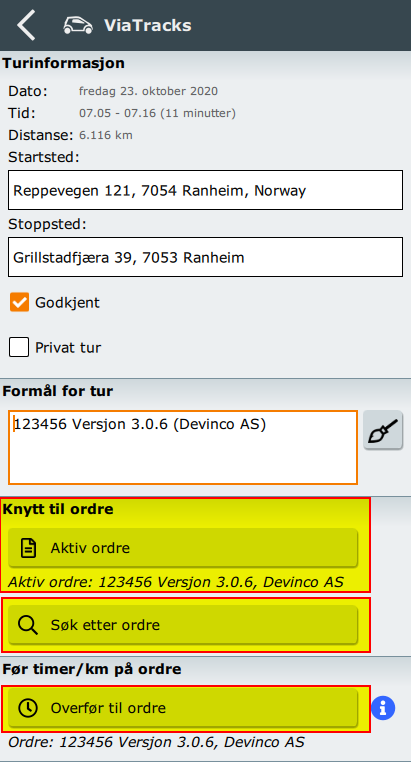Open the blue info icon
This screenshot has height=765, width=411.
pyautogui.click(x=383, y=707)
